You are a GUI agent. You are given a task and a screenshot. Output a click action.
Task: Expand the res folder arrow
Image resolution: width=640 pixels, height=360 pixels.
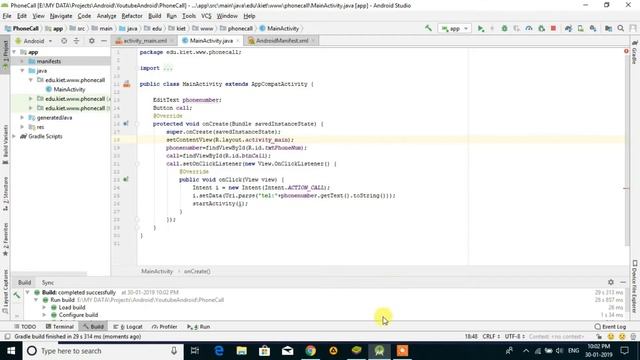click(22, 127)
